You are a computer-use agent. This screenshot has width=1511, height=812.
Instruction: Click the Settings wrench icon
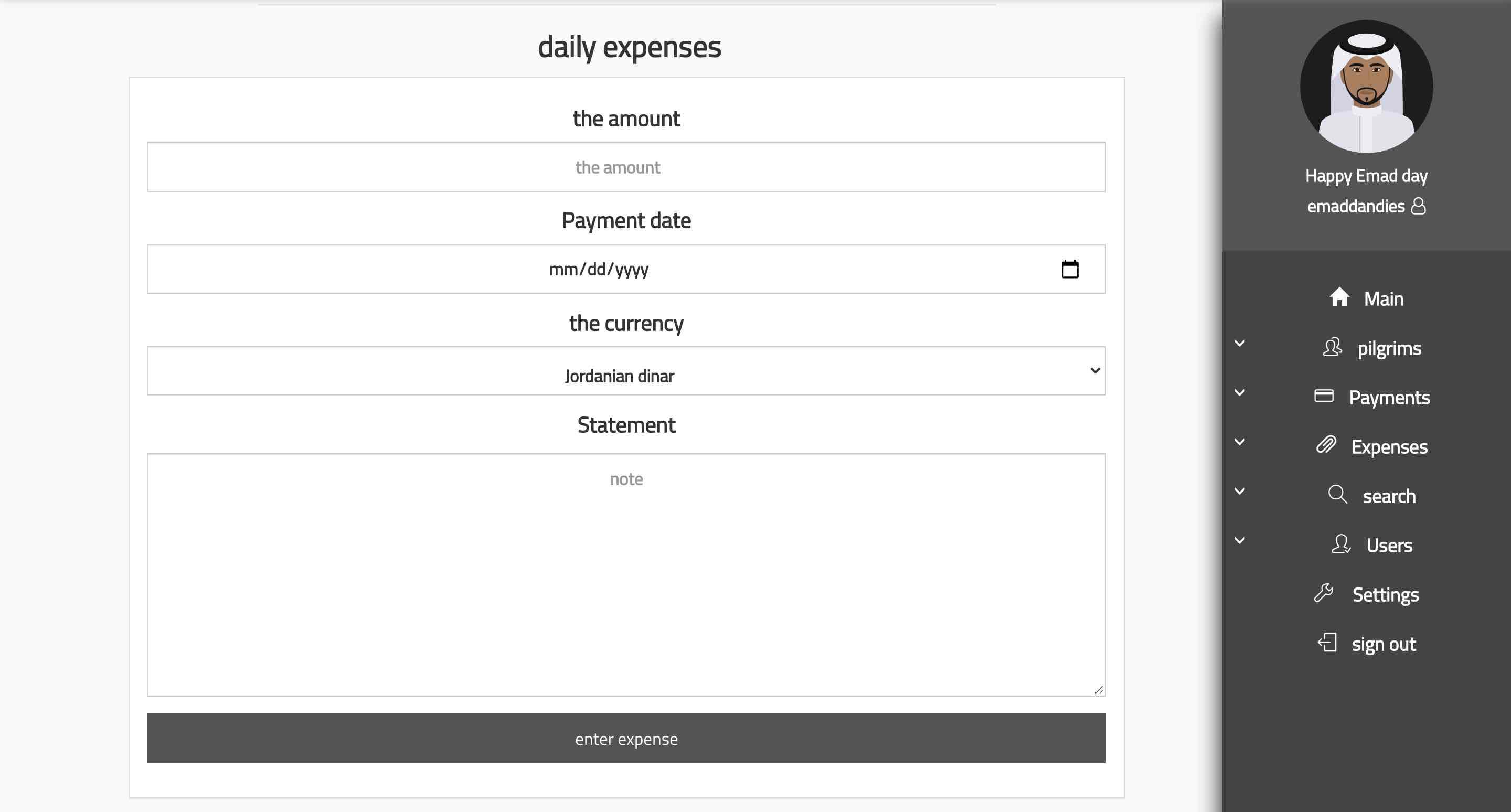point(1324,593)
